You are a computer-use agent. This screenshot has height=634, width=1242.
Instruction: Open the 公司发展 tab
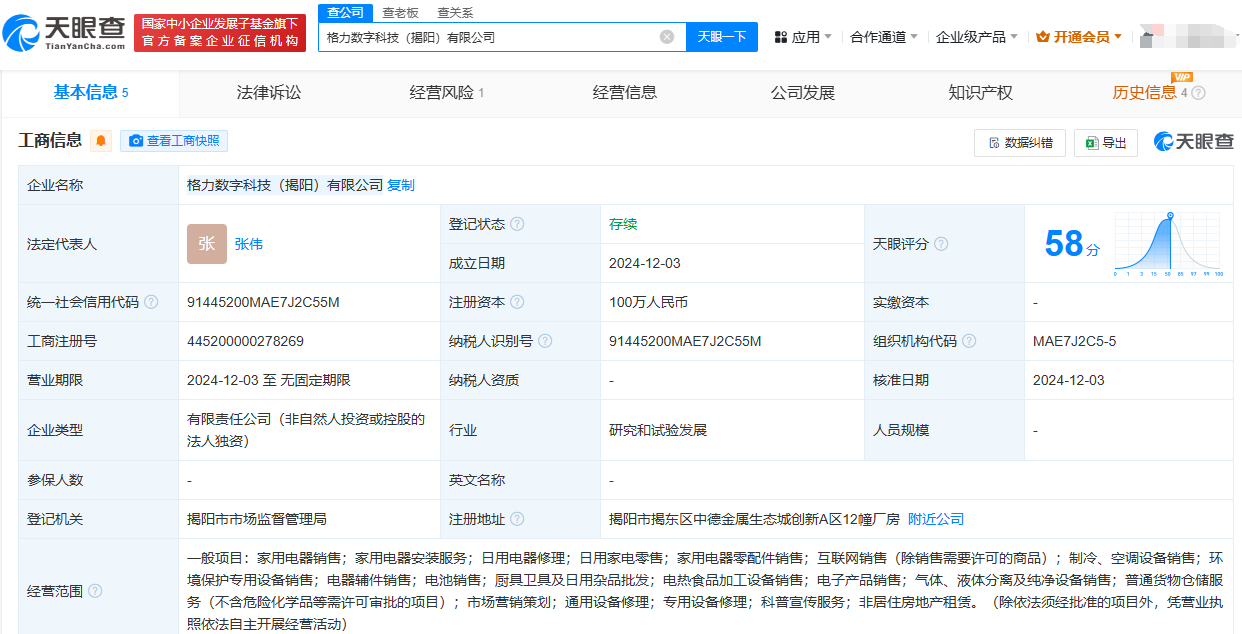click(803, 93)
